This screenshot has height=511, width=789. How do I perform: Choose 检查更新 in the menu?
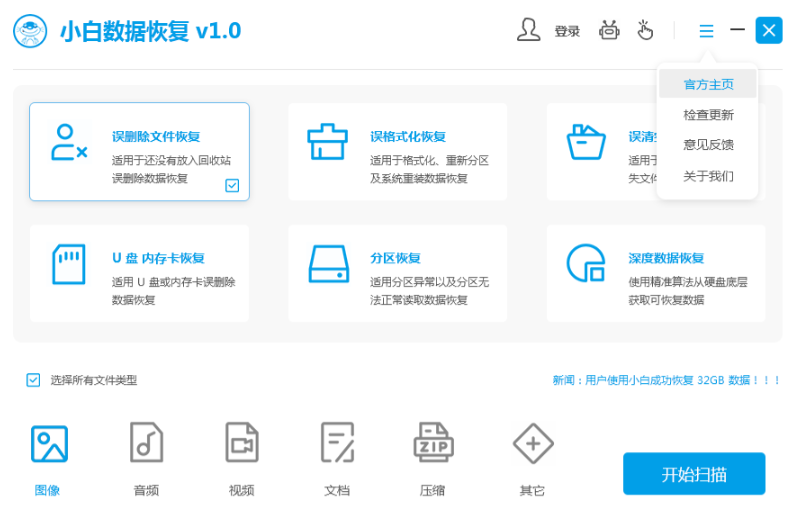tap(708, 115)
